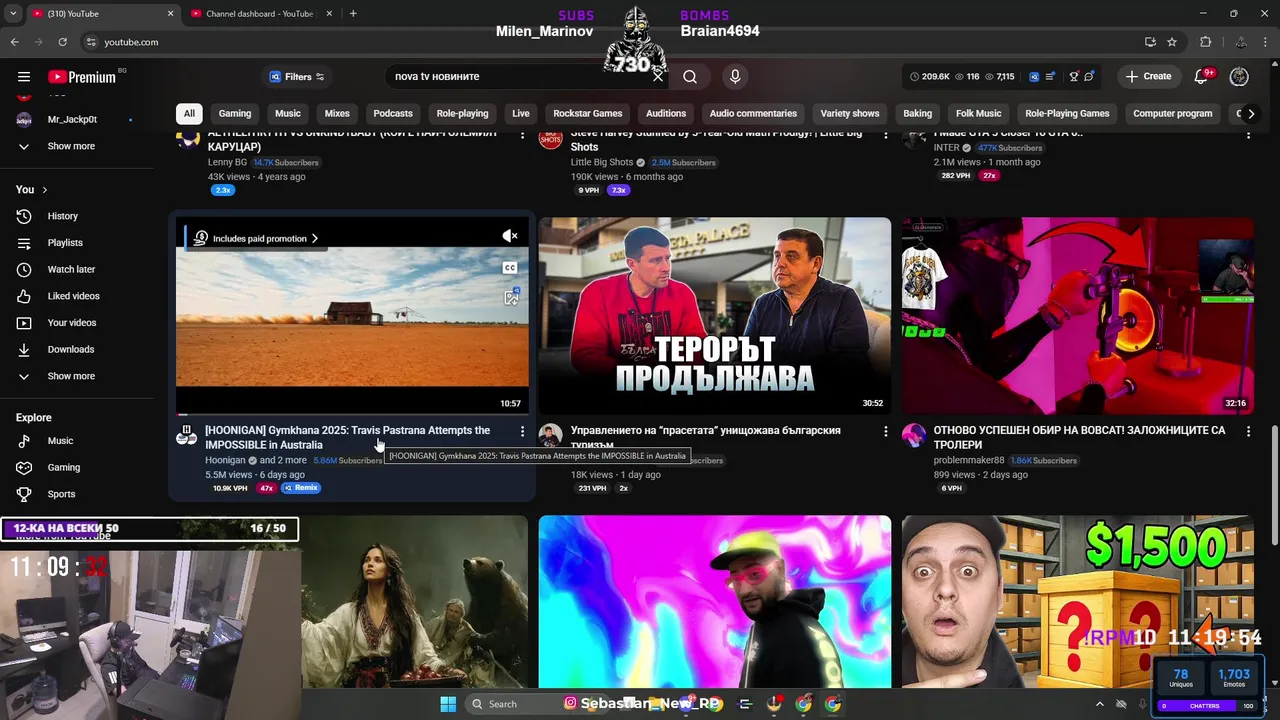Open the account avatar menu

1239,76
